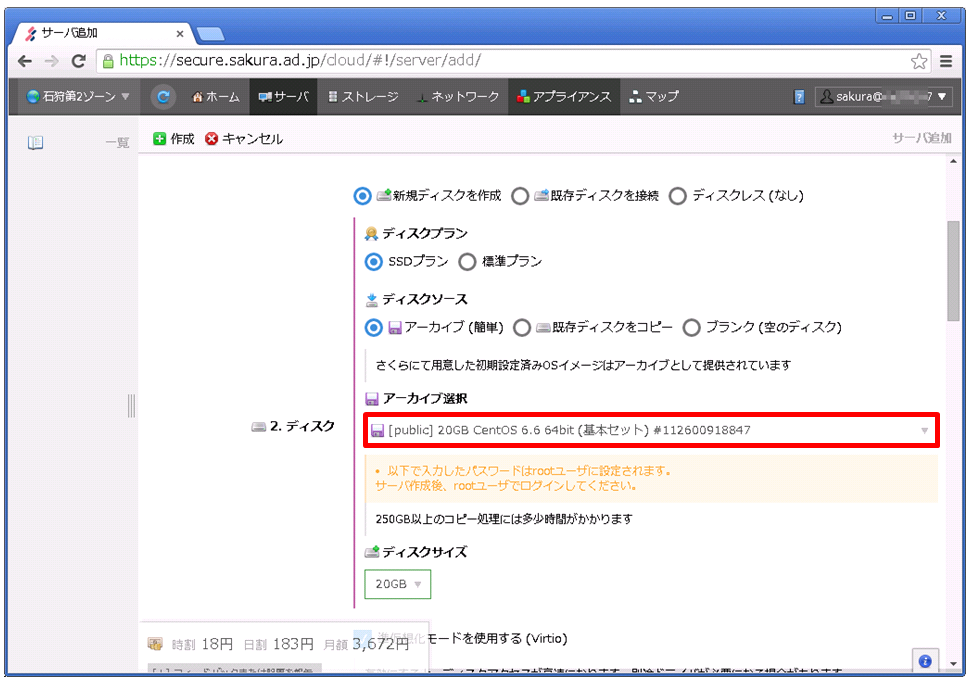This screenshot has height=683, width=969.
Task: Reload the page with browser reload icon
Action: pyautogui.click(x=78, y=61)
